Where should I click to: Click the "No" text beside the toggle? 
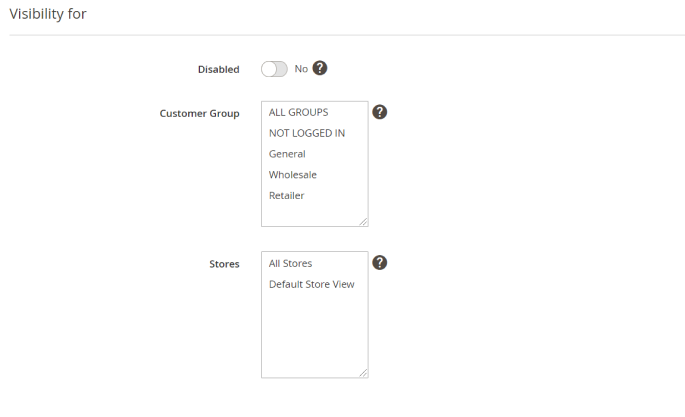(x=301, y=69)
